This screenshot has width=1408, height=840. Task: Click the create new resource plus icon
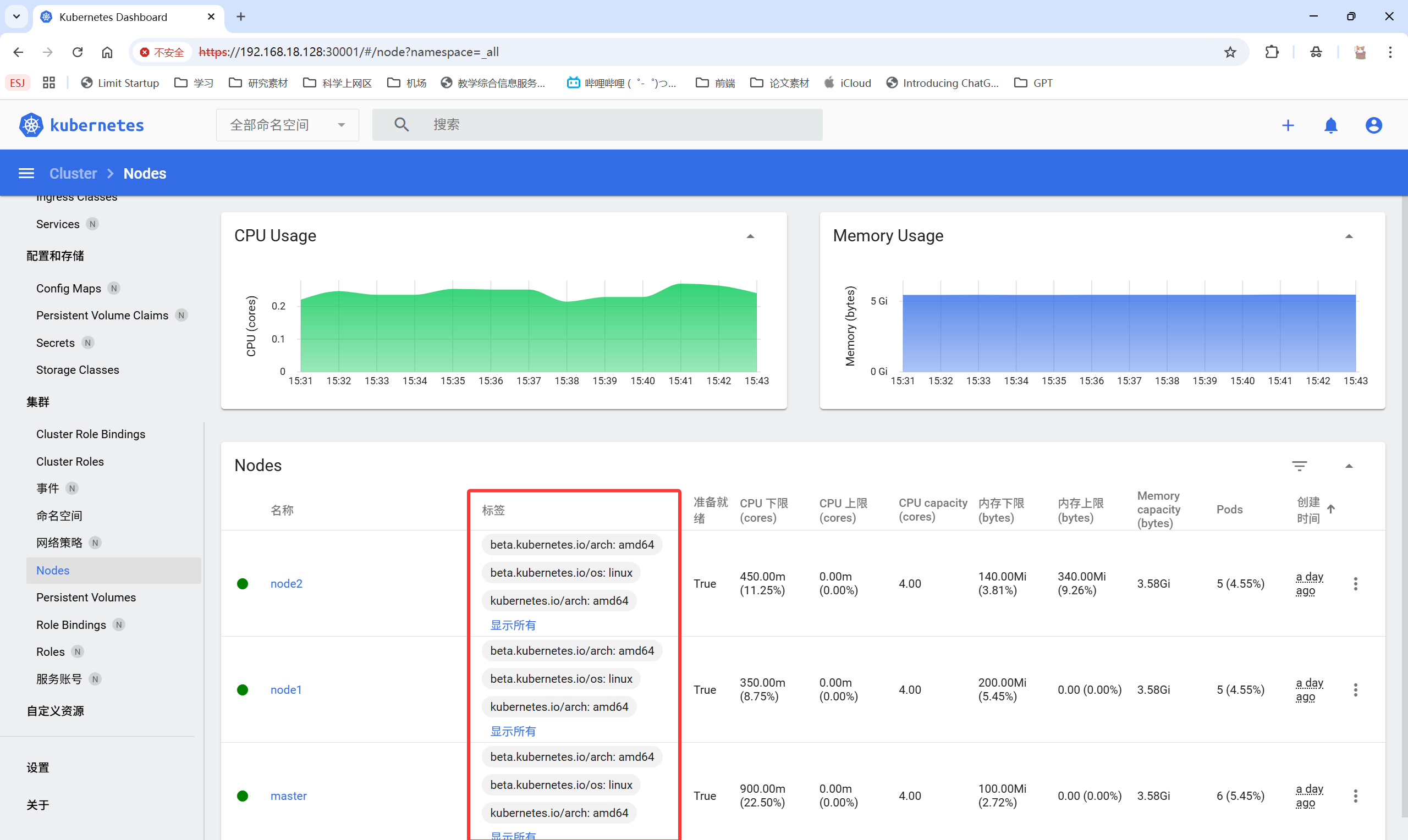point(1288,125)
